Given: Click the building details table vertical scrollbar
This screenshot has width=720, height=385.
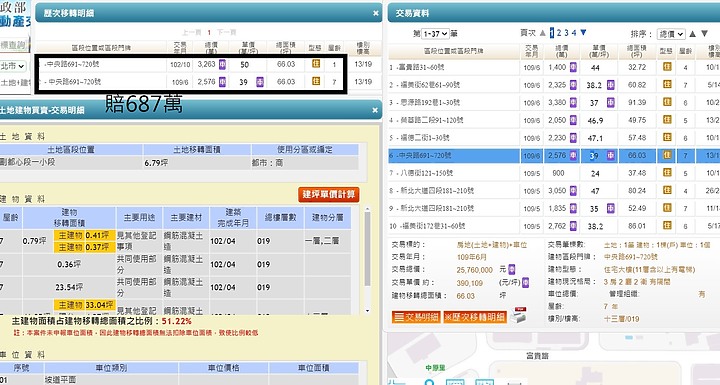Looking at the screenshot, I should [x=367, y=260].
